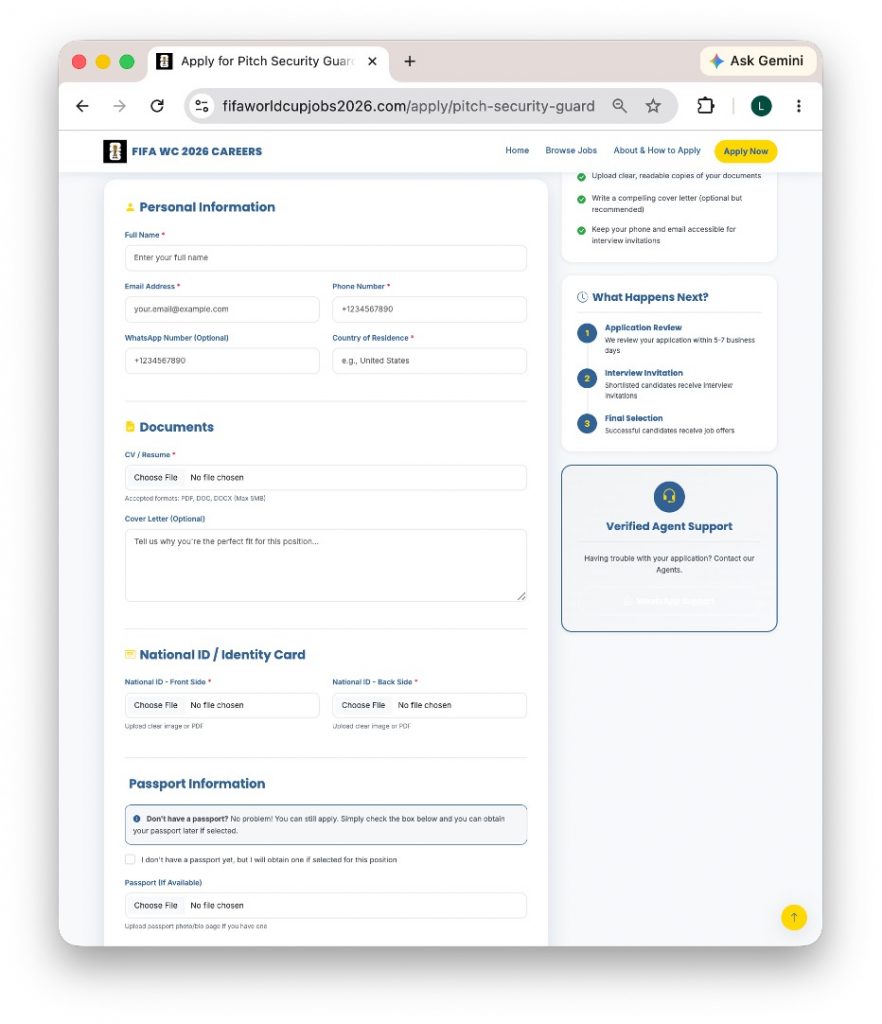Click the FIFA WC 2026 Careers logo

coord(182,152)
